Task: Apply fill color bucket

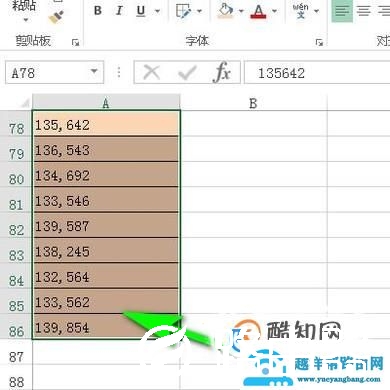Action: tap(226, 11)
